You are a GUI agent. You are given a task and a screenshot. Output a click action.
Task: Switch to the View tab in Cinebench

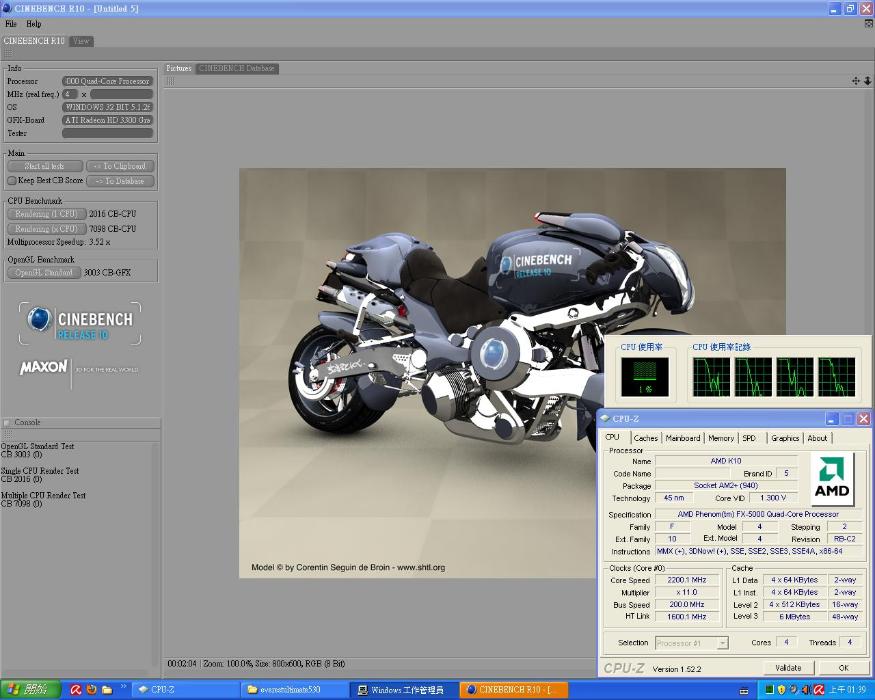pos(81,41)
